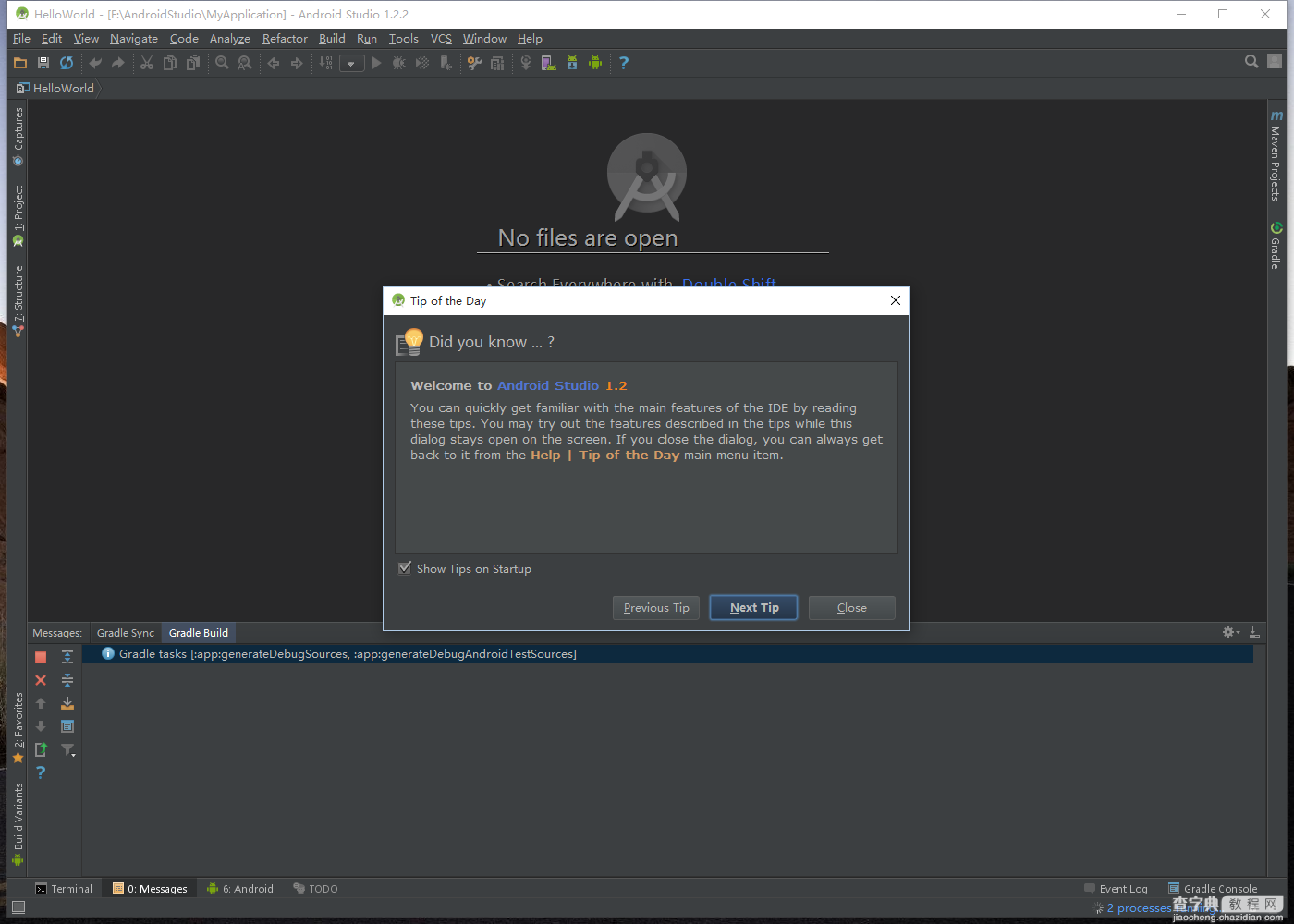
Task: Click the Paste clipboard icon
Action: point(193,63)
